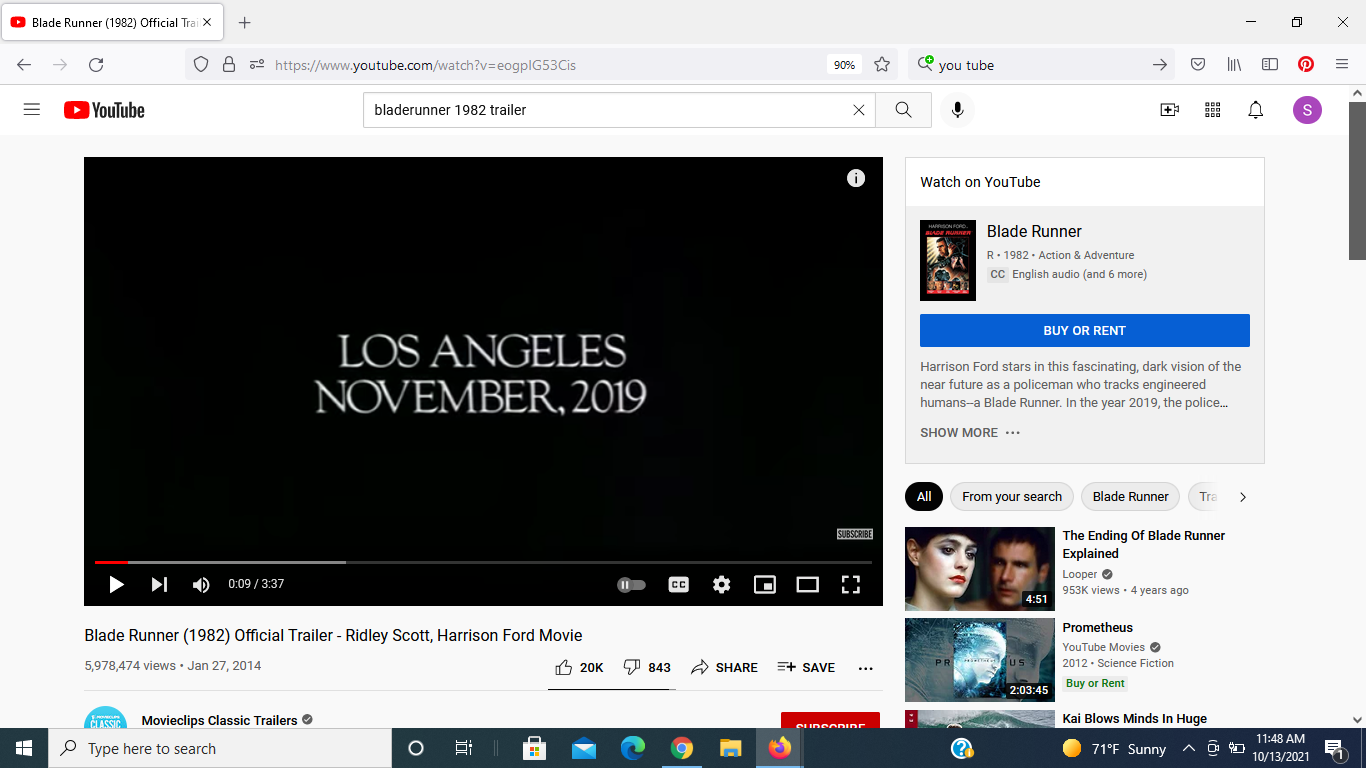Close the Blade Runner browser tab
Viewport: 1366px width, 768px height.
point(207,22)
